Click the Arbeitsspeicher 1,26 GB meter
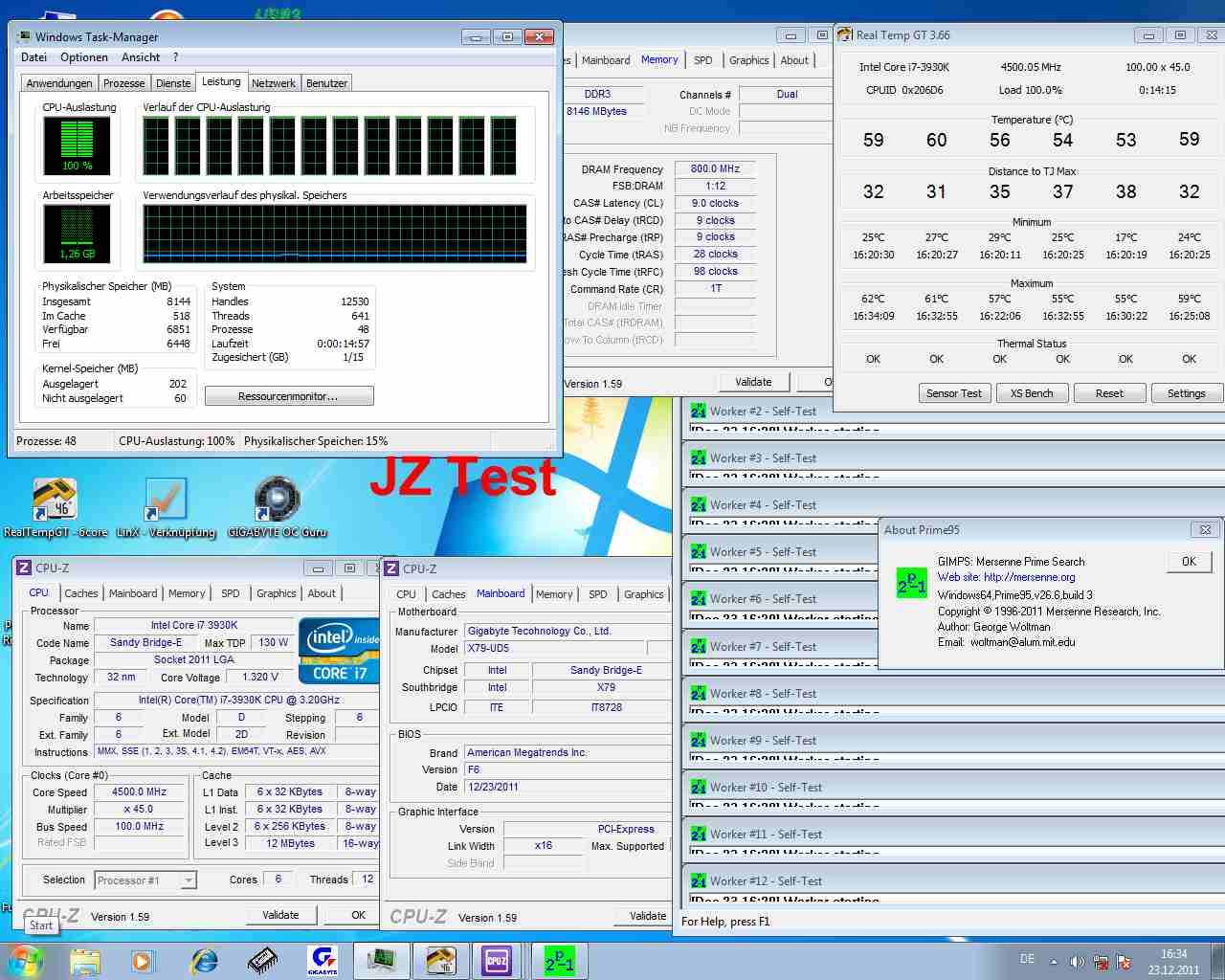 tap(77, 234)
